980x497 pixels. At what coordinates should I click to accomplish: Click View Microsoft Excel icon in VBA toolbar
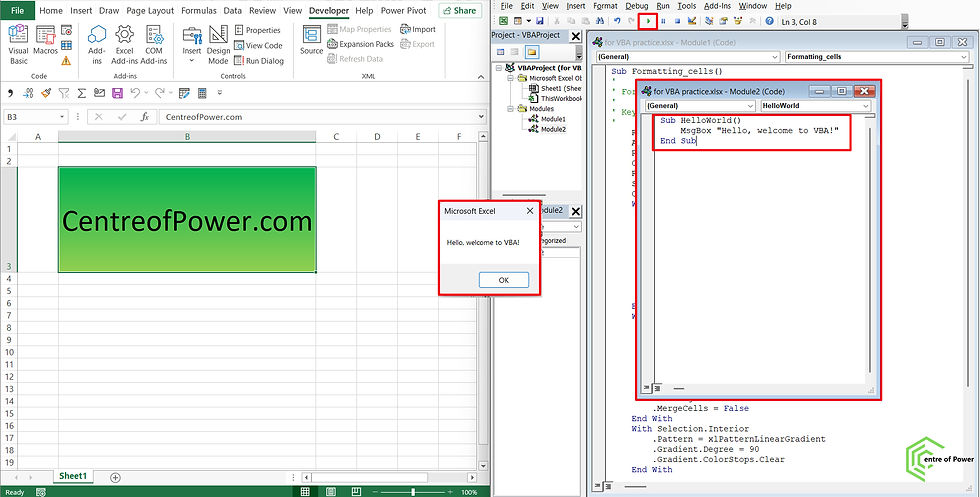[x=502, y=21]
